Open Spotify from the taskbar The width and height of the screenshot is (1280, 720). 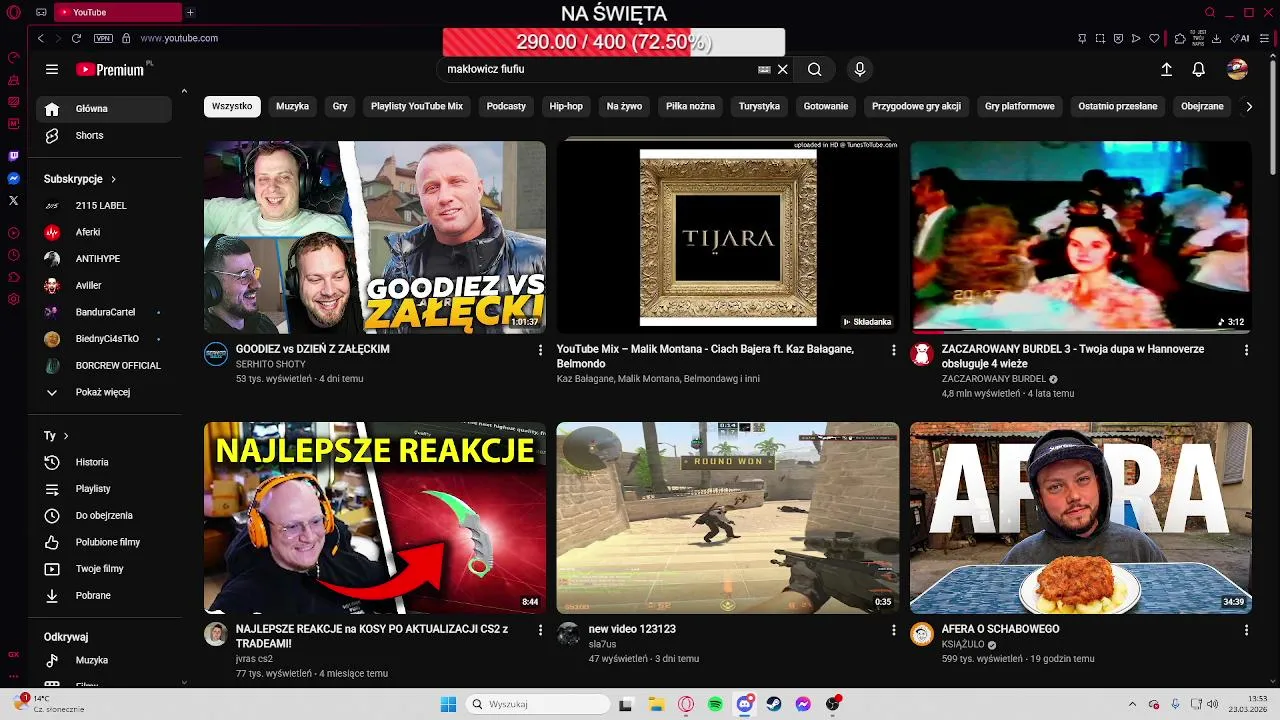tap(715, 704)
